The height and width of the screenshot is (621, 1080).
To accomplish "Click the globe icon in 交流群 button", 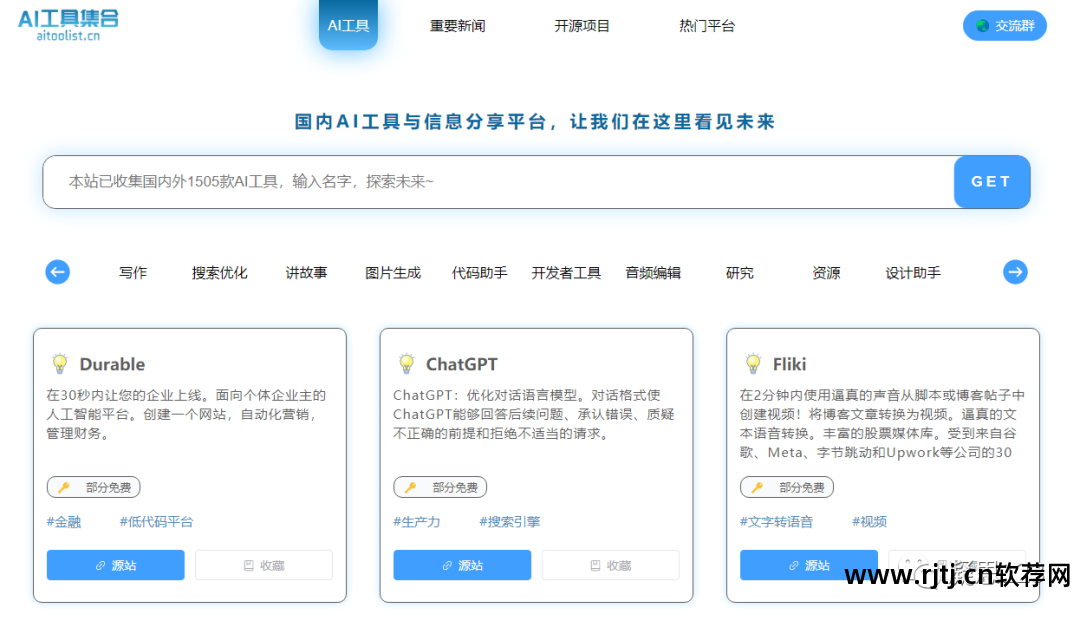I will pyautogui.click(x=982, y=25).
